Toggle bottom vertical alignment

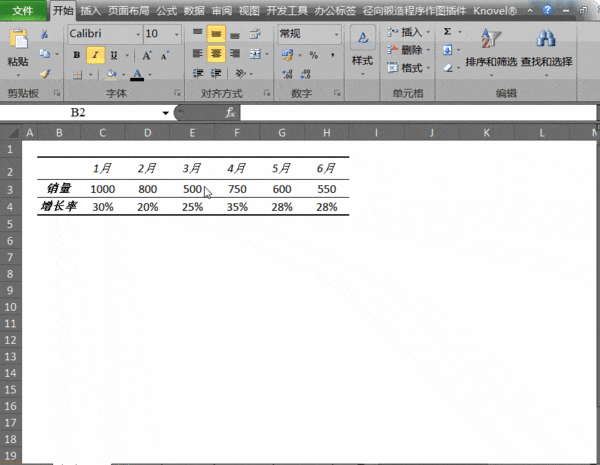pyautogui.click(x=235, y=34)
